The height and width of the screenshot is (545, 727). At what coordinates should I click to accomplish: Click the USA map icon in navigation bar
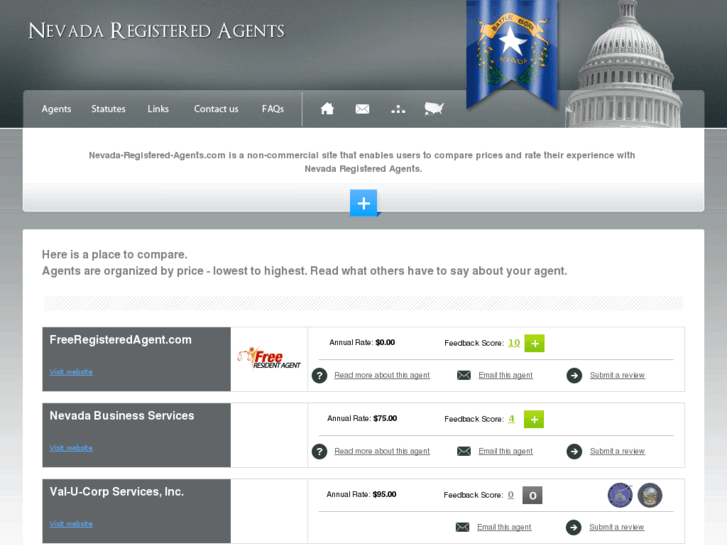pos(434,109)
